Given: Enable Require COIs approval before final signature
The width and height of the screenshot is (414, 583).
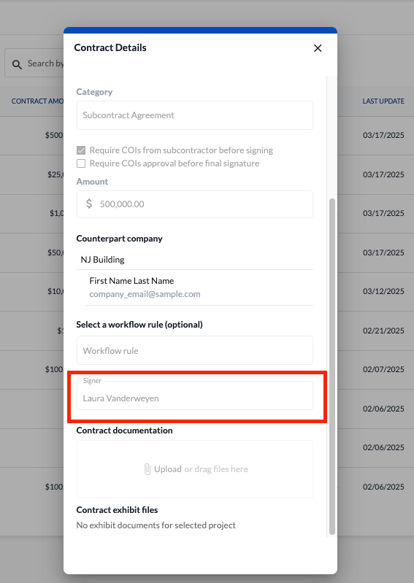Looking at the screenshot, I should [x=81, y=164].
